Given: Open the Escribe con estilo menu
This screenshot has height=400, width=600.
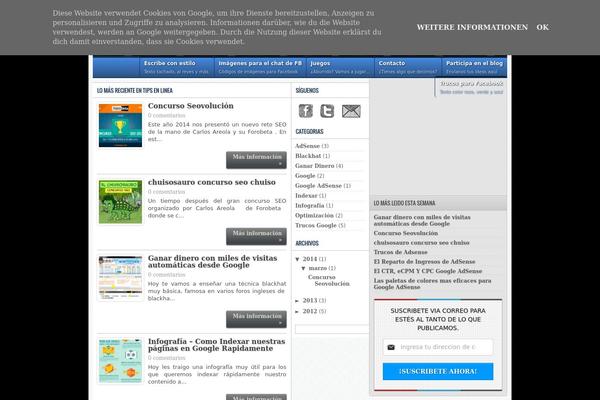Looking at the screenshot, I should pos(176,67).
